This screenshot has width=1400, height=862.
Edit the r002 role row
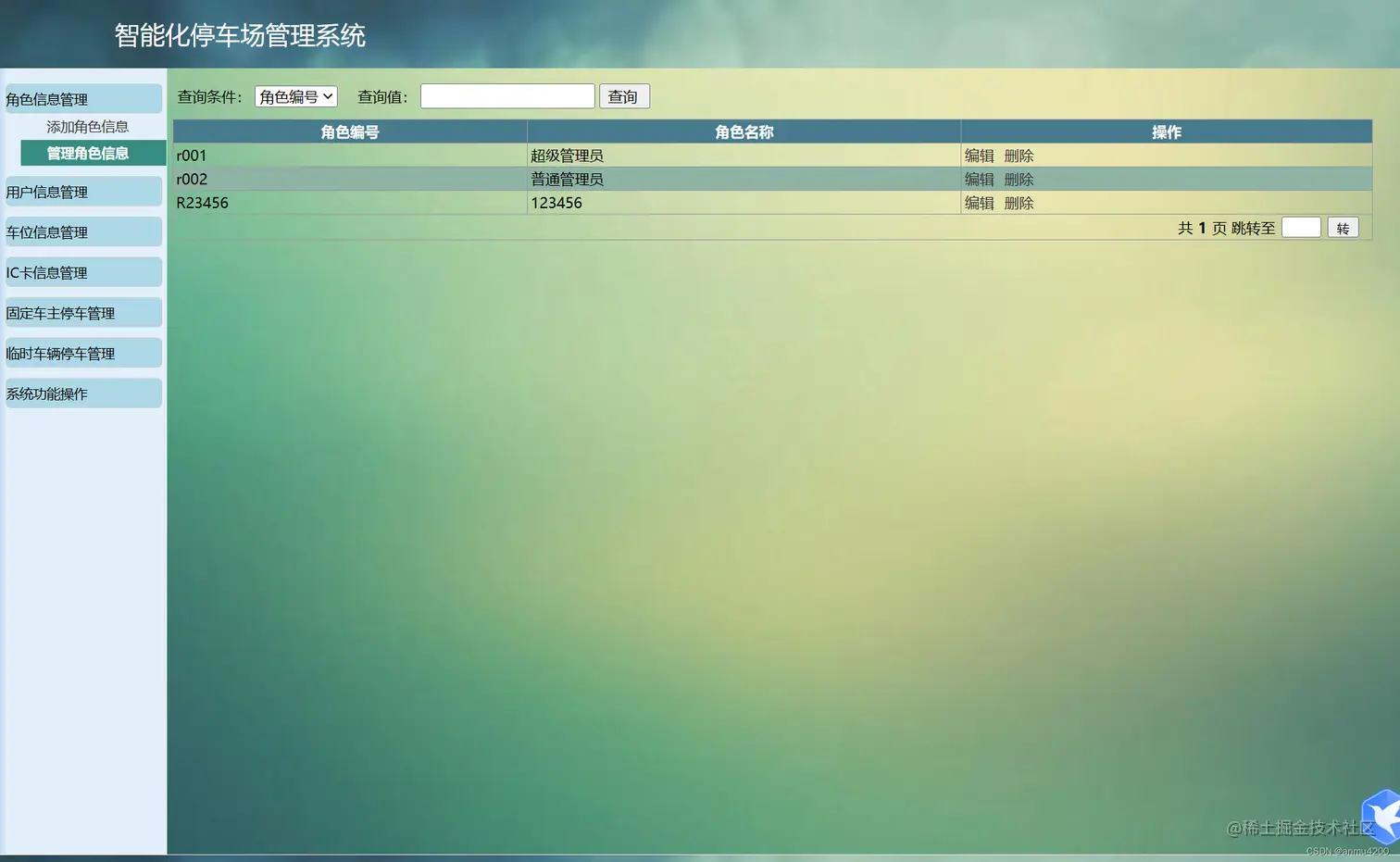pos(979,179)
